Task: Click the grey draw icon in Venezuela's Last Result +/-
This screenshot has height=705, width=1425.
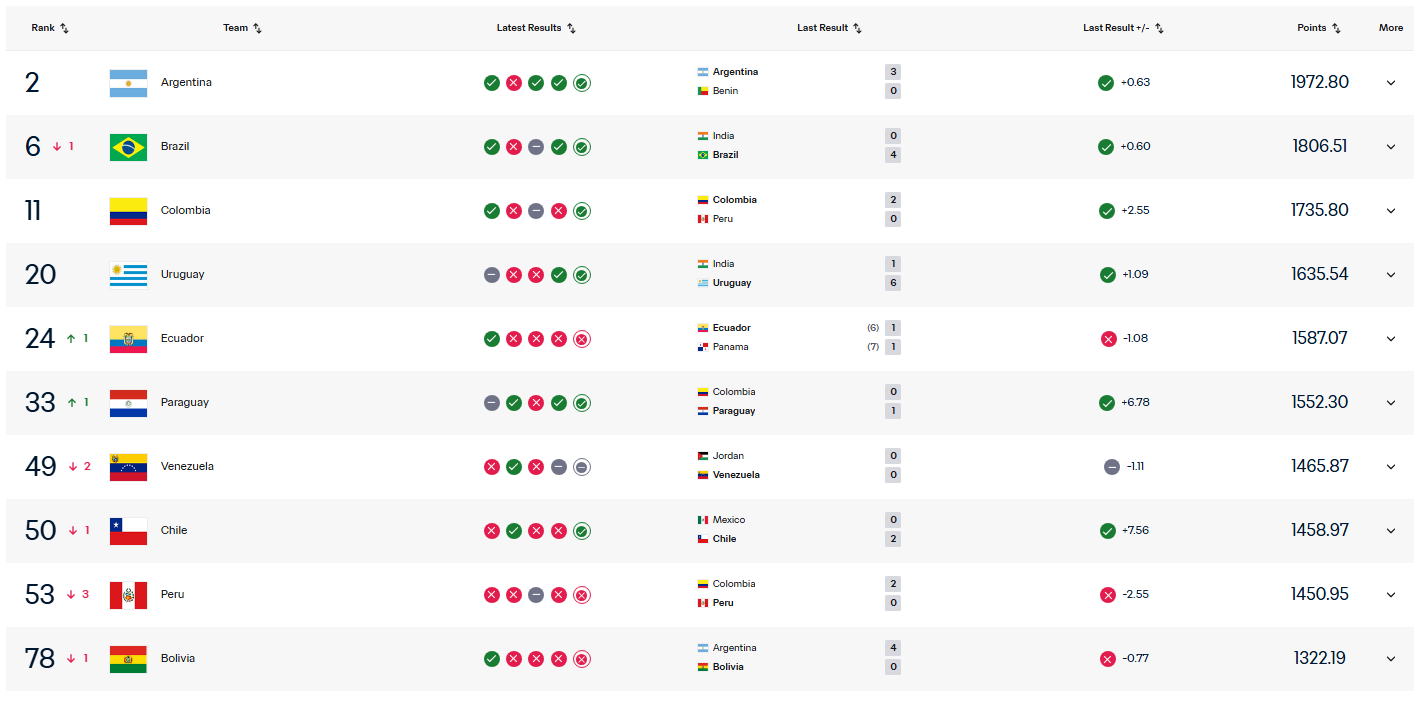Action: click(1111, 467)
